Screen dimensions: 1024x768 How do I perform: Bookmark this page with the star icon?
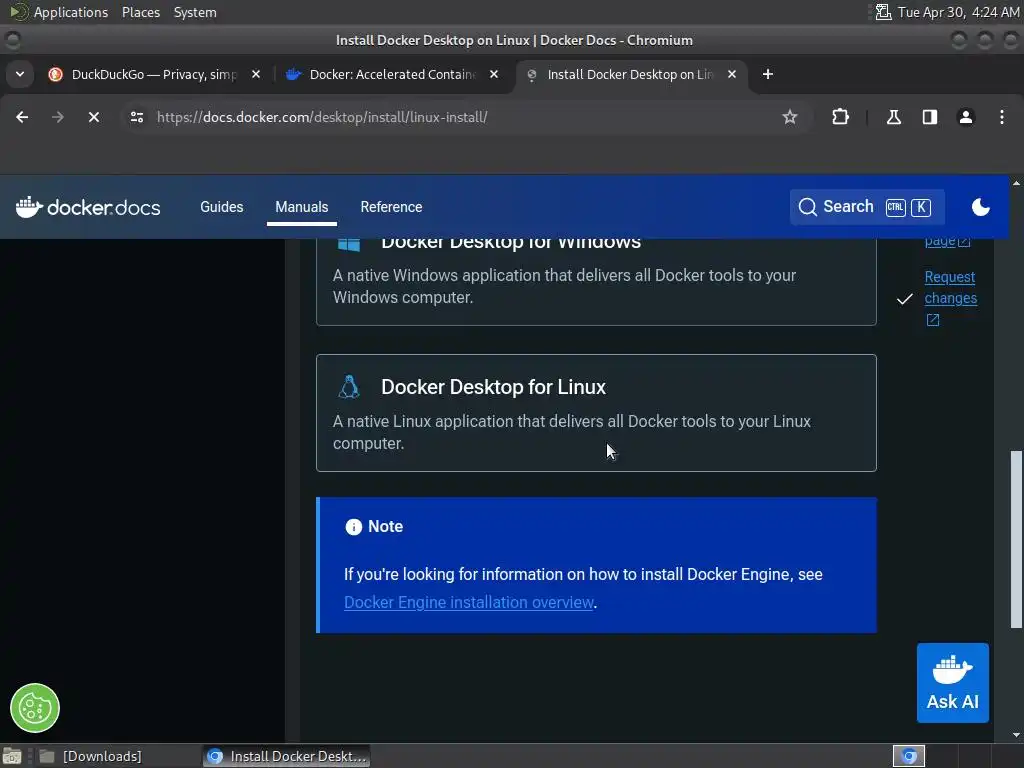(790, 117)
